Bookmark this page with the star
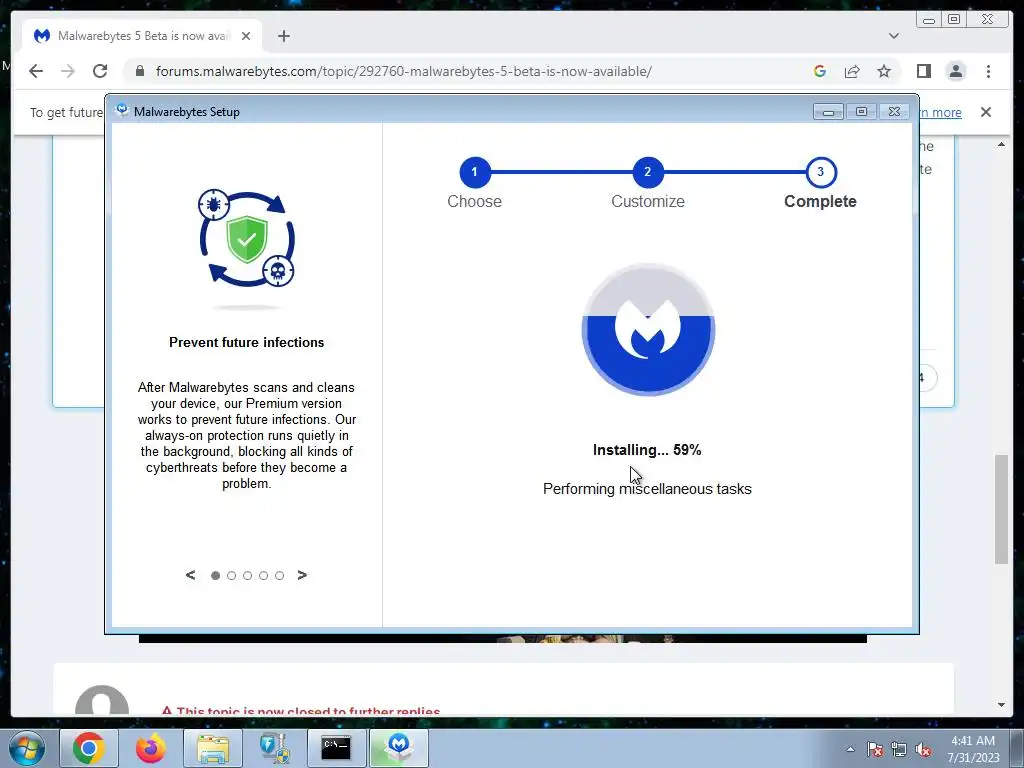The image size is (1024, 768). pyautogui.click(x=884, y=71)
